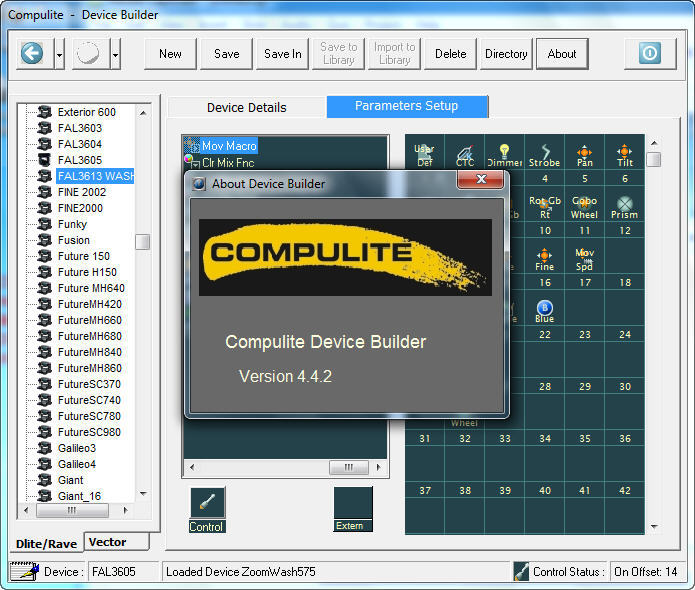Viewport: 695px width, 590px height.
Task: Click the Control Status brush icon
Action: [521, 571]
